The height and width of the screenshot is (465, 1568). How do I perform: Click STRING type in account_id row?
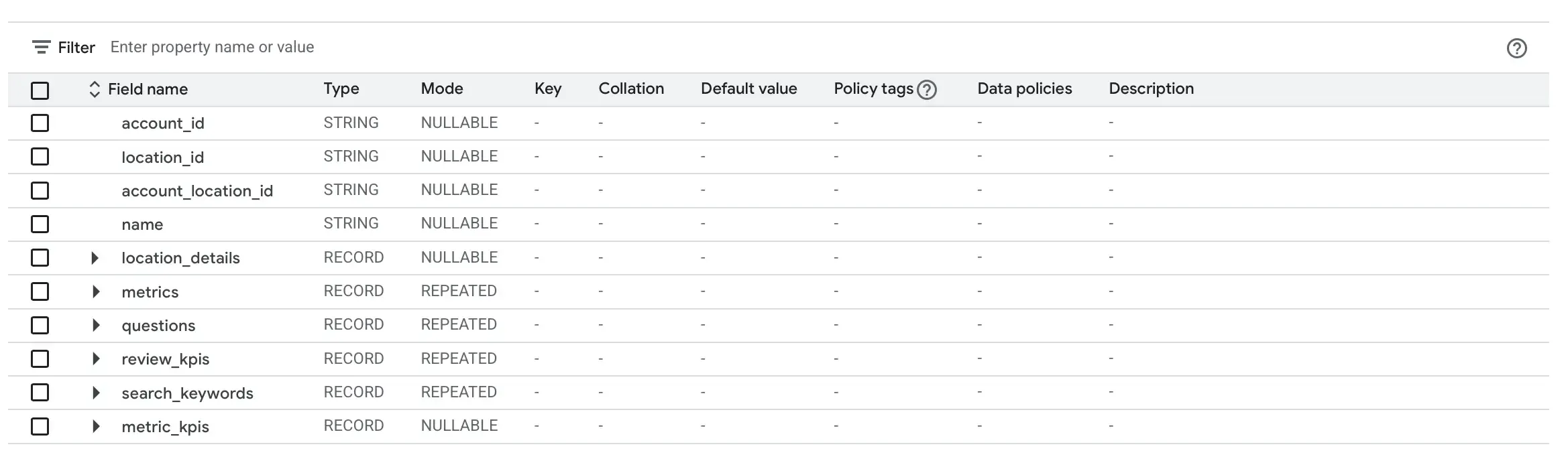351,123
